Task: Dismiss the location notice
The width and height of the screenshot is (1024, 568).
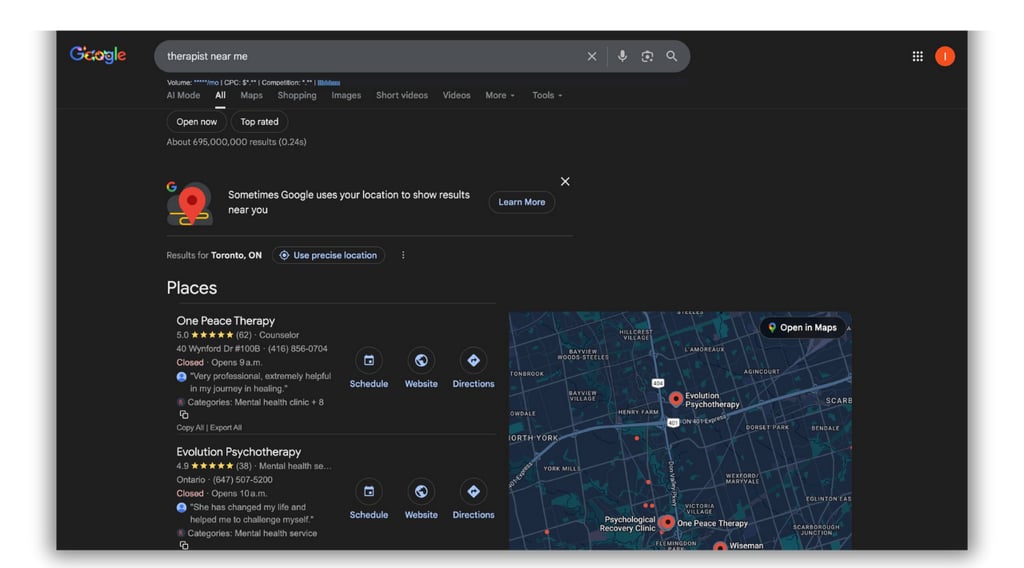Action: tap(565, 181)
